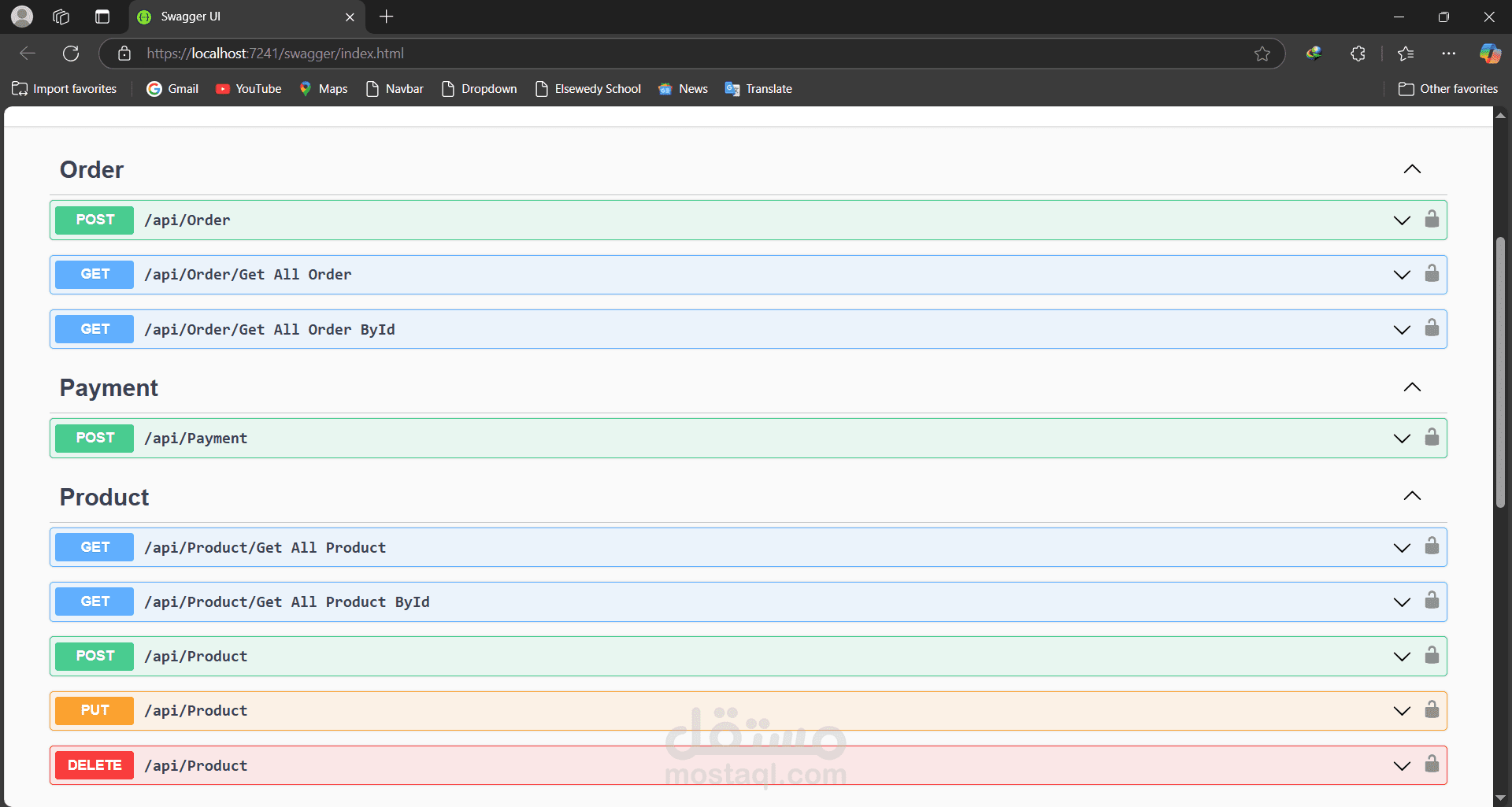Open the Navbar bookmark
Screen dimensions: 1512x807
(x=395, y=89)
